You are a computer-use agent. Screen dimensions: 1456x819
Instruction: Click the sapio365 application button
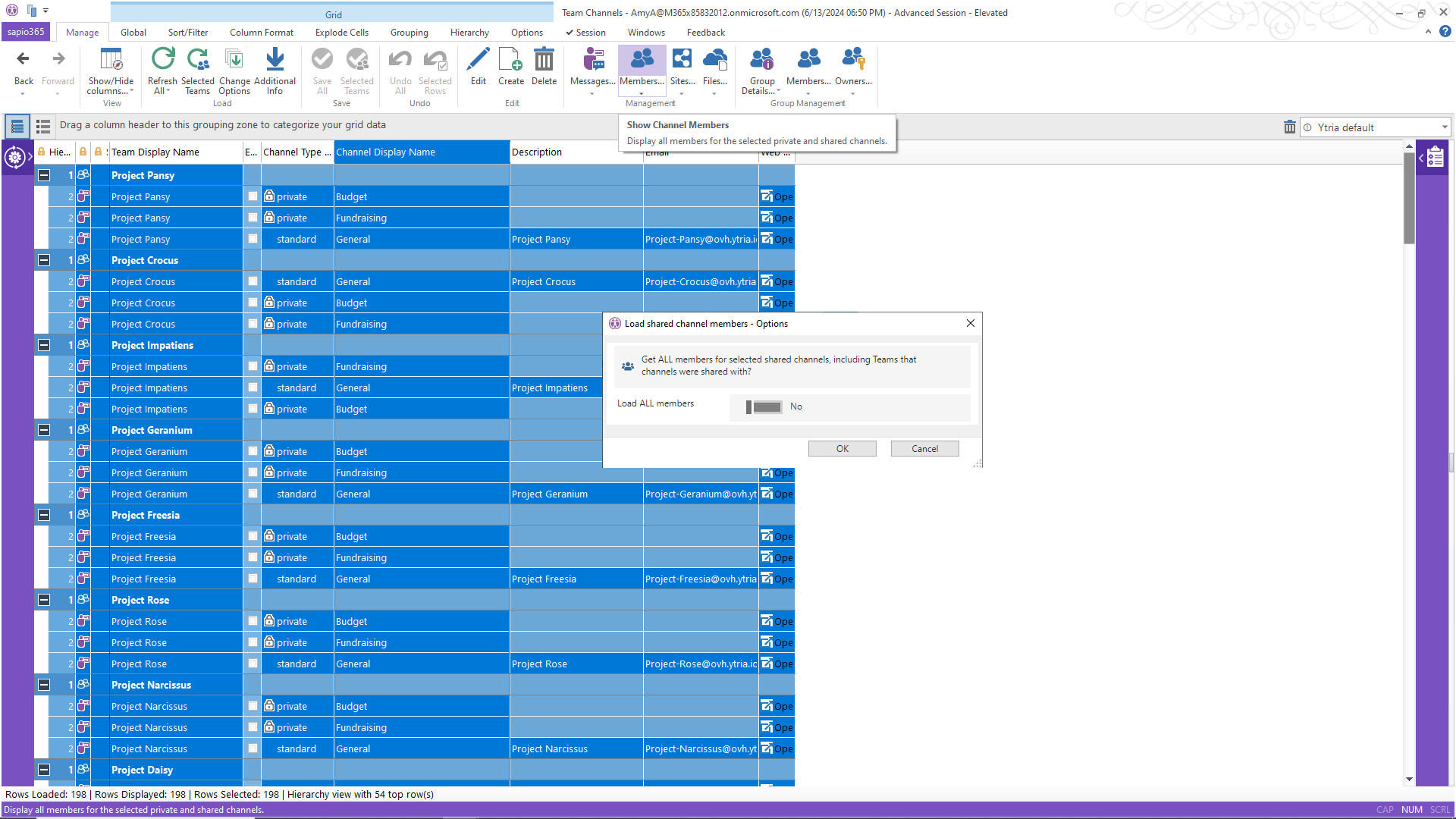tap(27, 32)
